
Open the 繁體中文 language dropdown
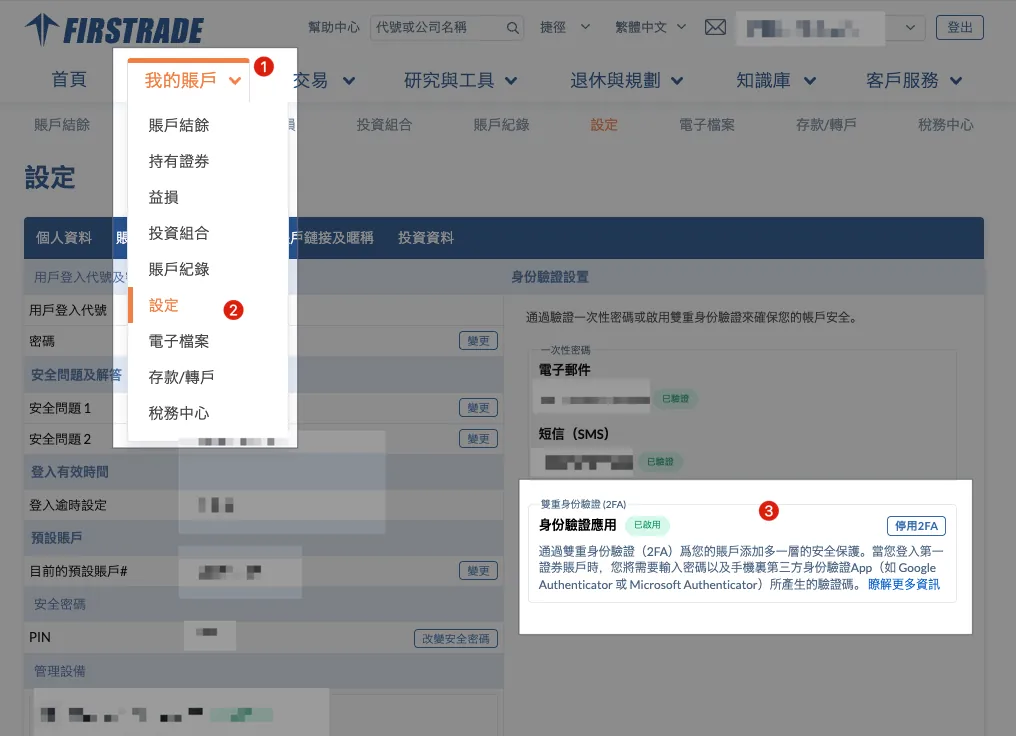[x=649, y=28]
